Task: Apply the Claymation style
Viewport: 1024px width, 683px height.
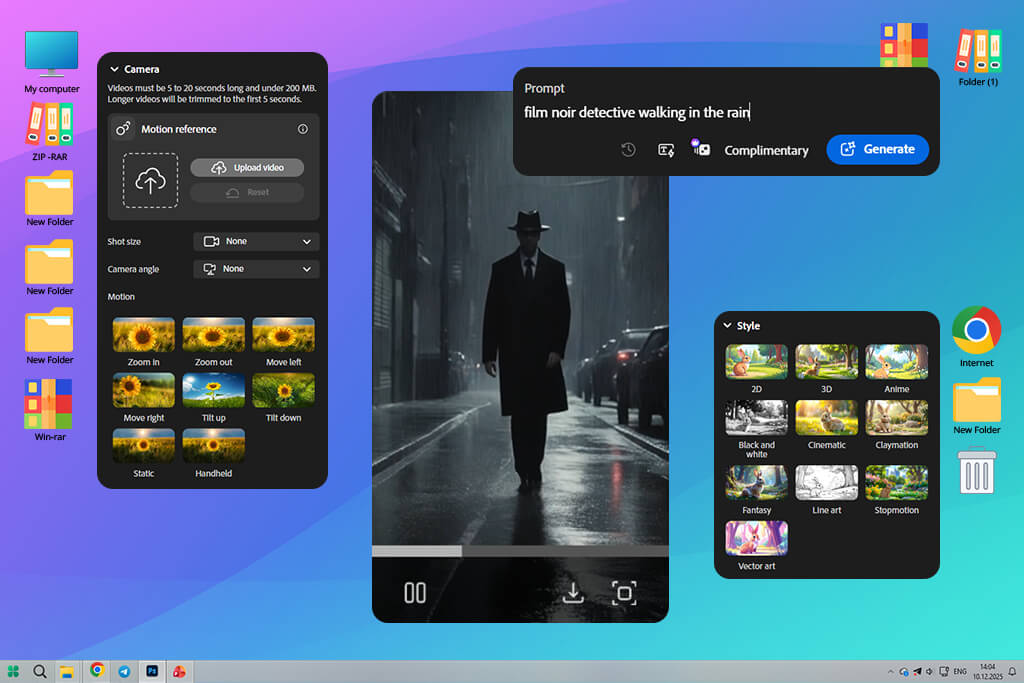Action: pos(896,418)
